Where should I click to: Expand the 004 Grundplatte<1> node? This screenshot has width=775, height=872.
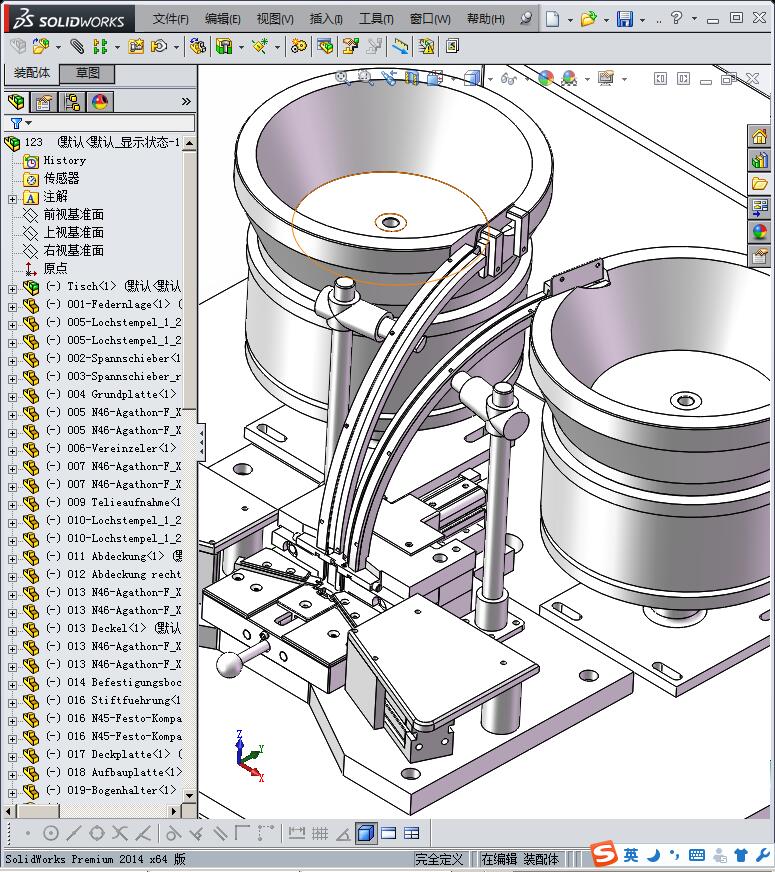[x=12, y=397]
